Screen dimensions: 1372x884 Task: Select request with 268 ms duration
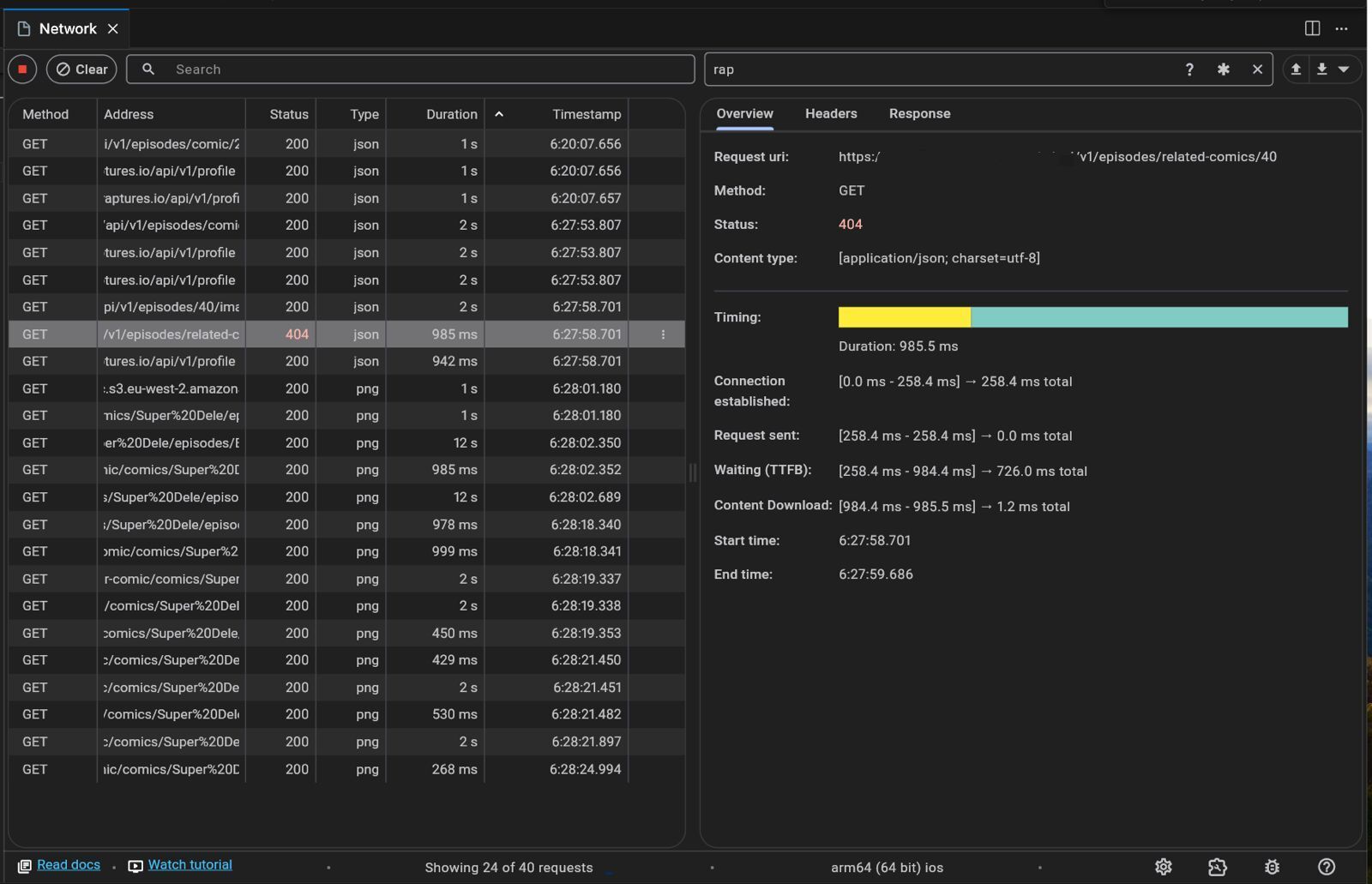tap(346, 770)
